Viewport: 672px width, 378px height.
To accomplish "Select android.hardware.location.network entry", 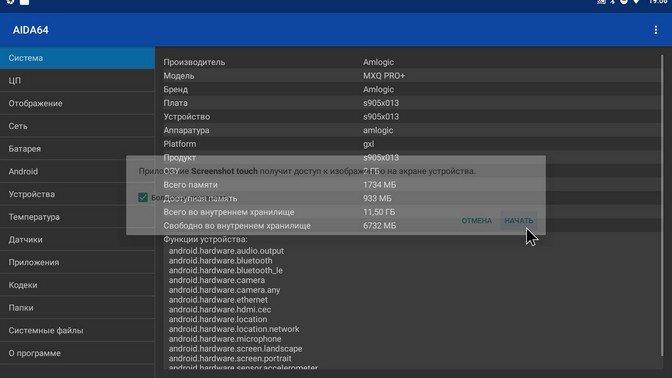I will click(x=234, y=329).
